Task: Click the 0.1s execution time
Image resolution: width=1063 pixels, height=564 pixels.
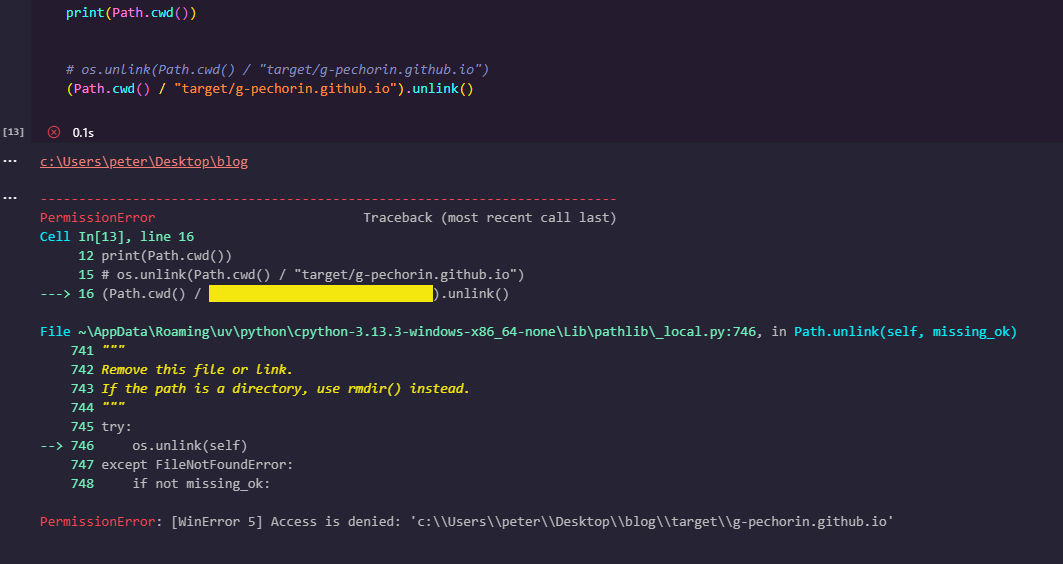Action: tap(83, 132)
